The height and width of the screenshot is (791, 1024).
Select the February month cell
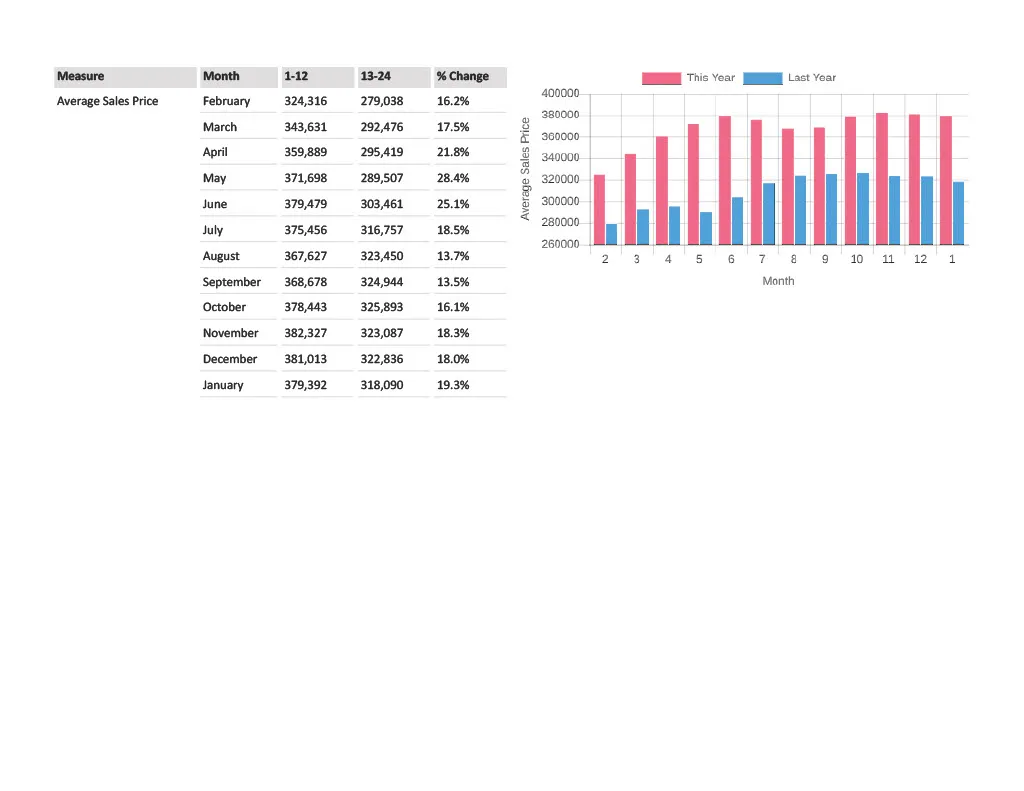click(226, 101)
